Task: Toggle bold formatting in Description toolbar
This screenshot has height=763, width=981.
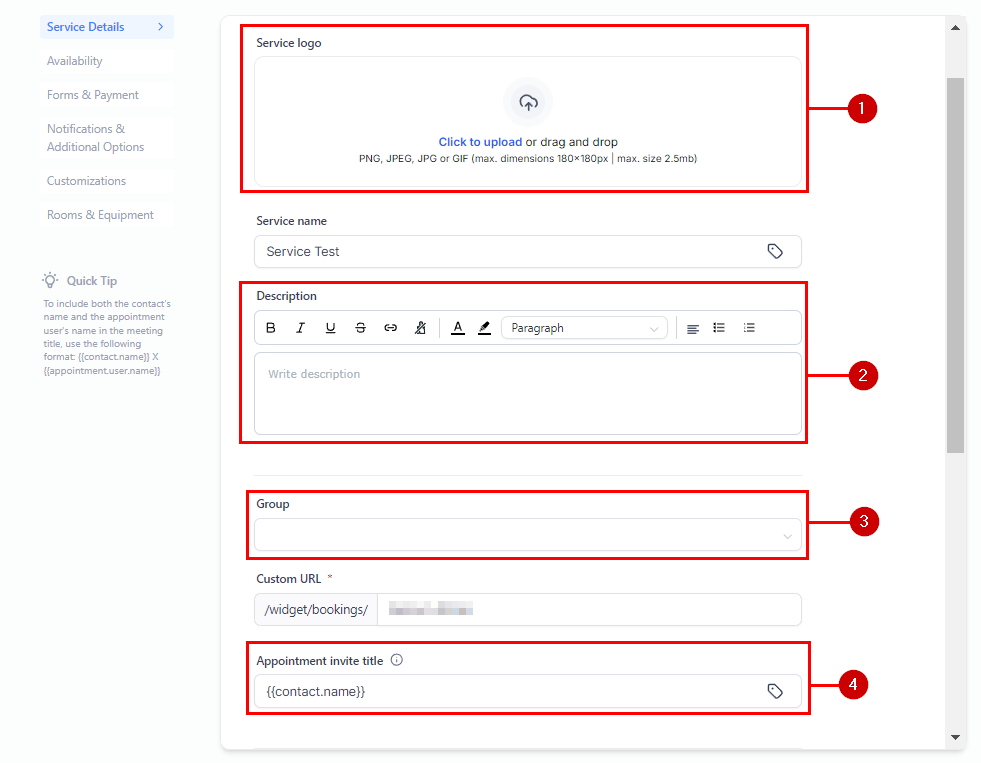Action: click(x=271, y=328)
